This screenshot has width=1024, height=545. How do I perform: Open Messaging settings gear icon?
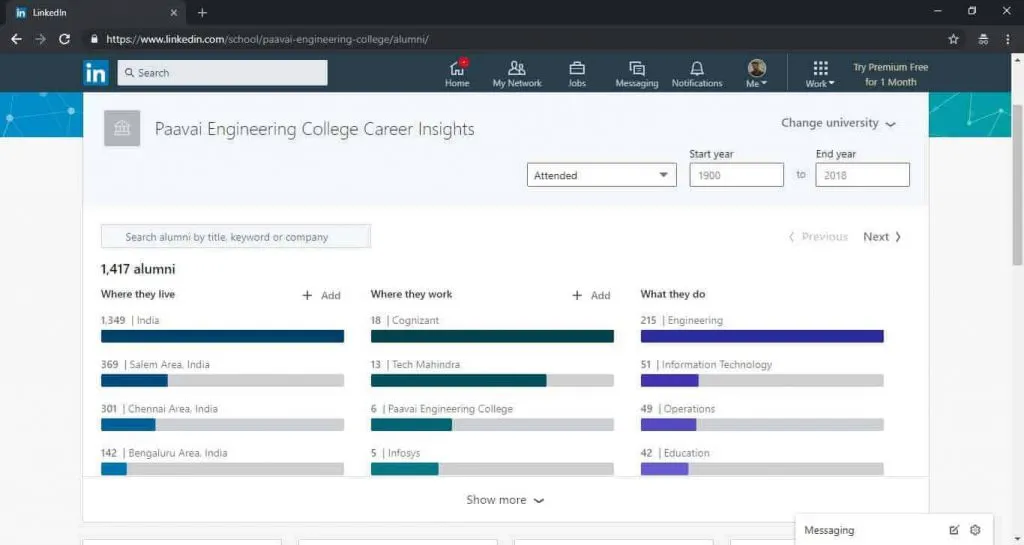(975, 530)
